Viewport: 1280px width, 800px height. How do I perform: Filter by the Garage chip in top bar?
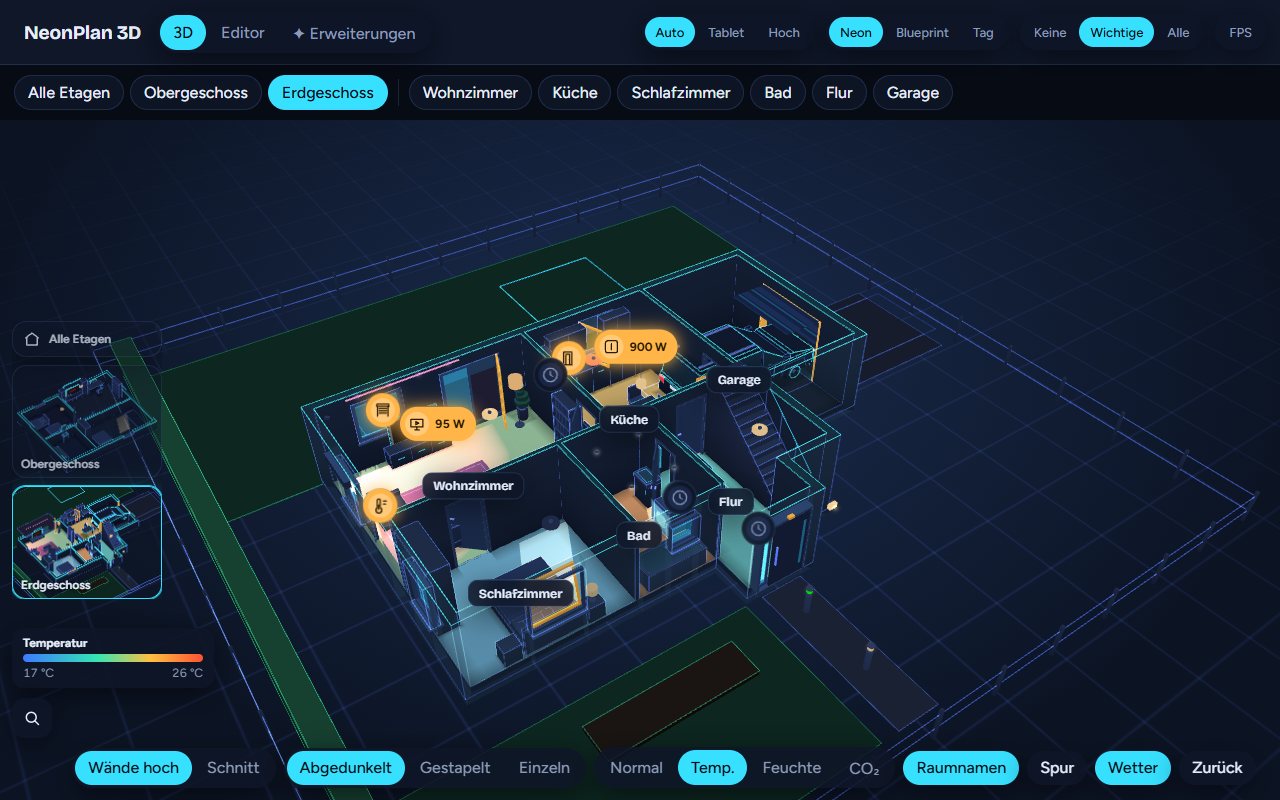point(913,93)
